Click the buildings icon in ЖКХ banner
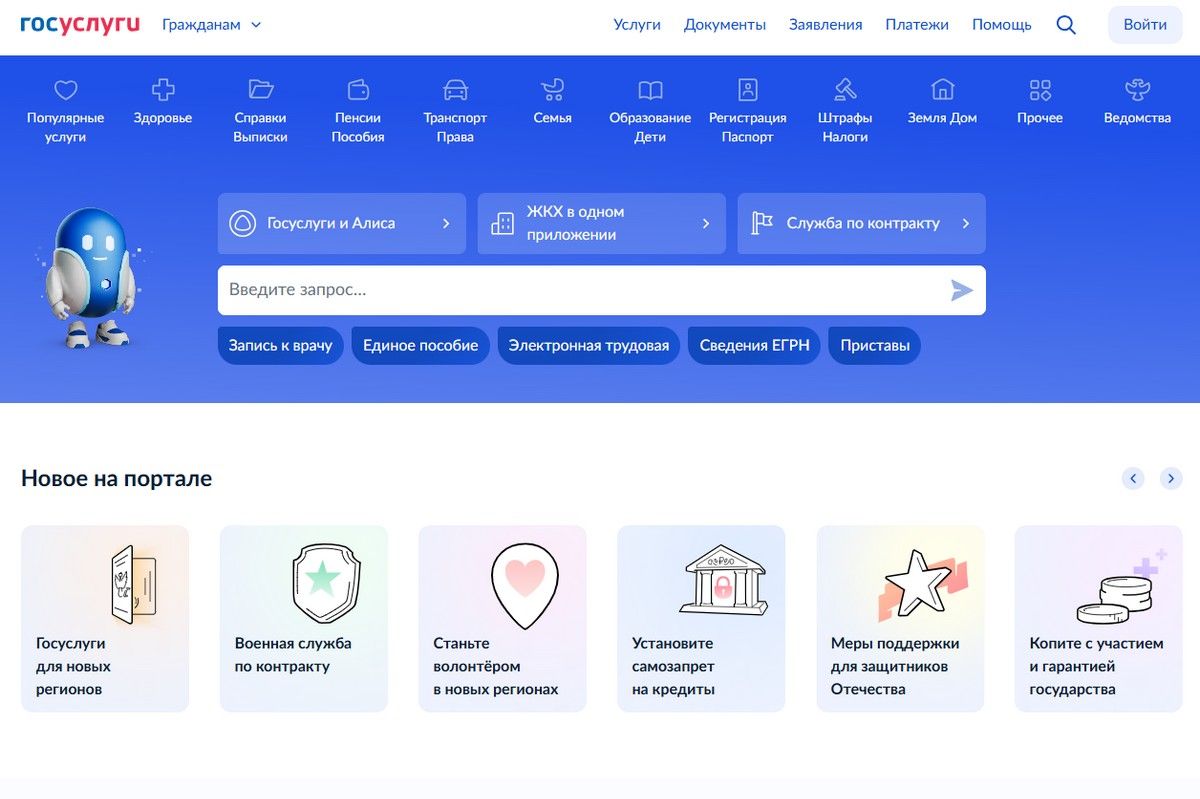The height and width of the screenshot is (799, 1200). pos(502,223)
